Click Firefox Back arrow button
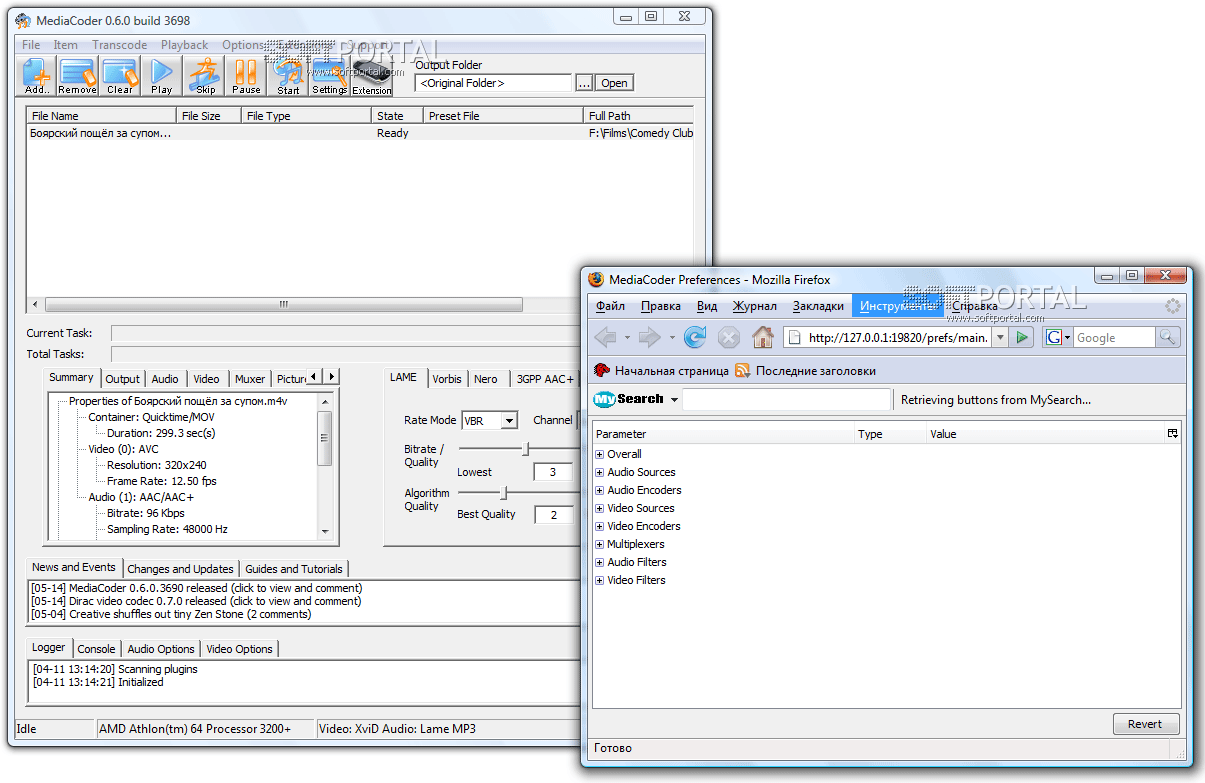 coord(605,337)
